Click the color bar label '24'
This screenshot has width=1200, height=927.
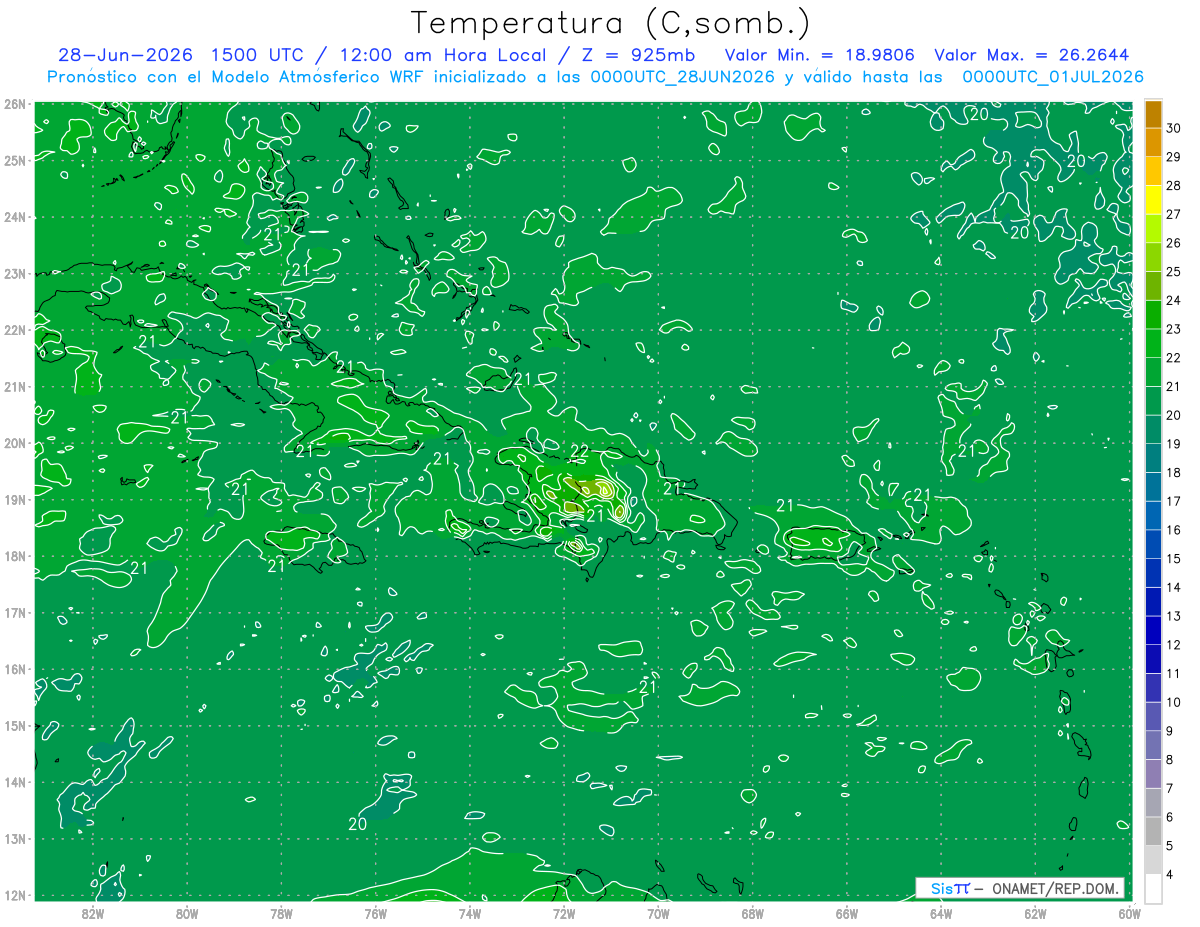[1174, 301]
